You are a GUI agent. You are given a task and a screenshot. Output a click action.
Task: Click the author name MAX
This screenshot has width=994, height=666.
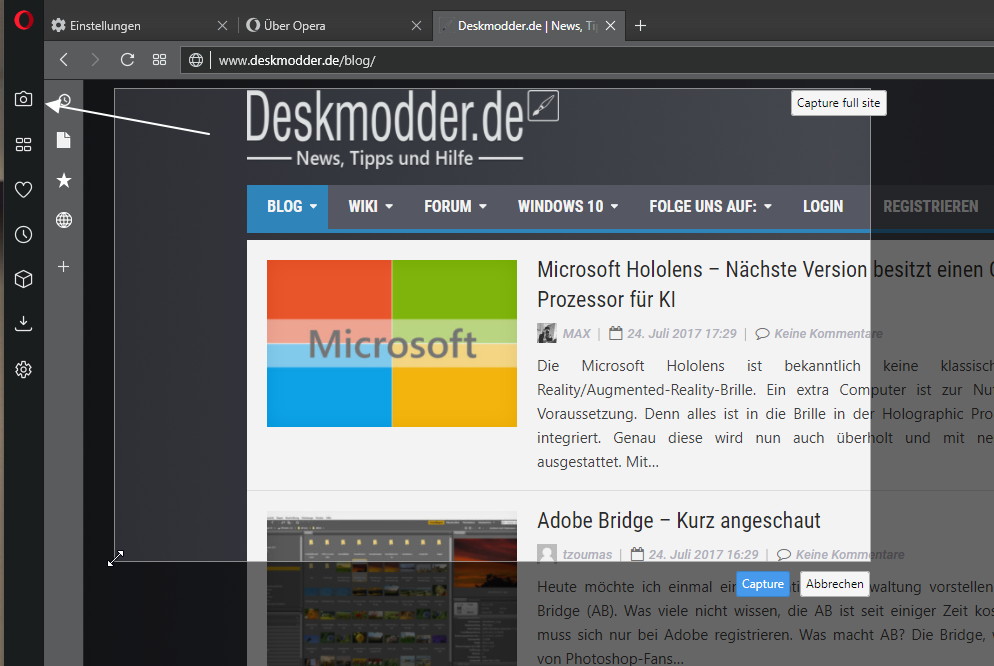click(x=576, y=334)
